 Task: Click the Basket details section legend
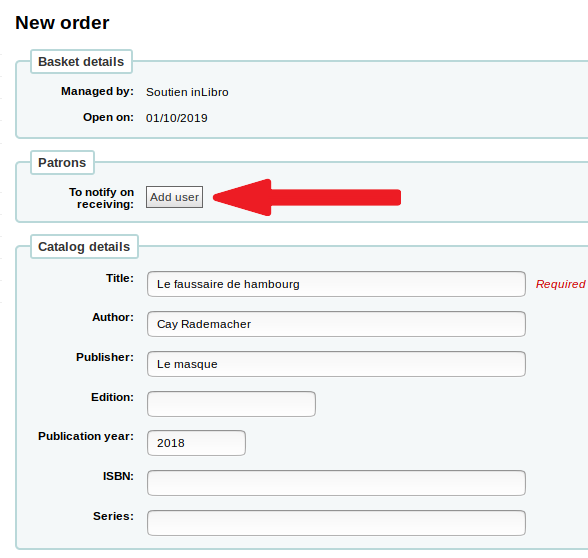(81, 62)
